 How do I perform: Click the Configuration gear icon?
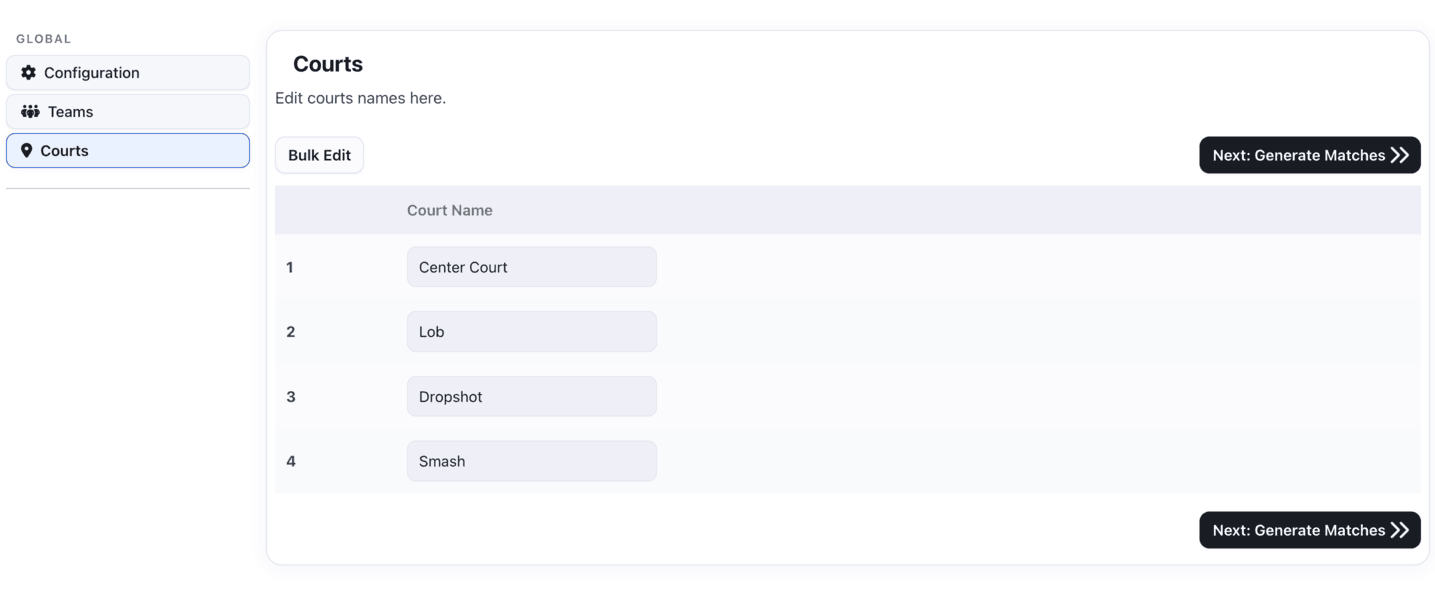pos(28,72)
